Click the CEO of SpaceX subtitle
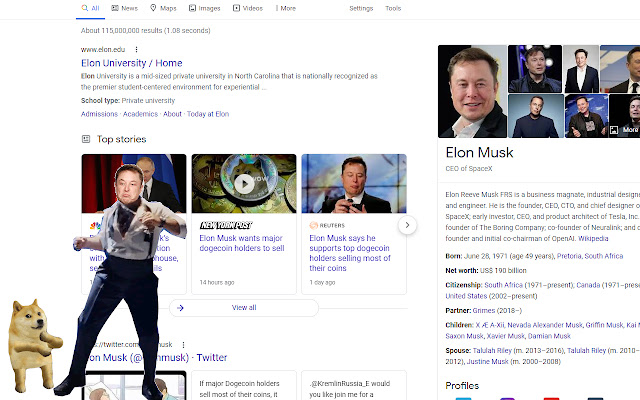This screenshot has width=640, height=400. (469, 169)
